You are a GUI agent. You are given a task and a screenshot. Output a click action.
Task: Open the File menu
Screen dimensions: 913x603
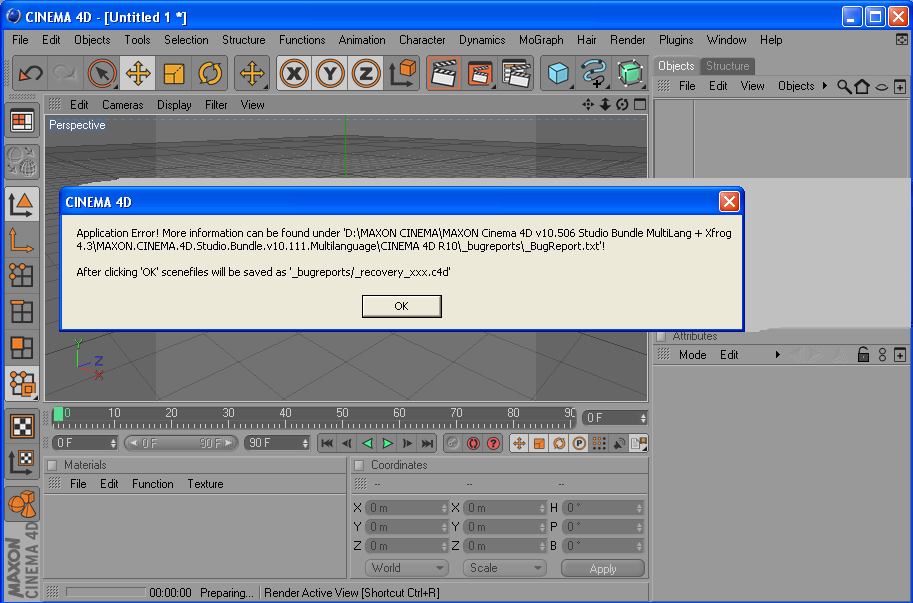click(20, 40)
